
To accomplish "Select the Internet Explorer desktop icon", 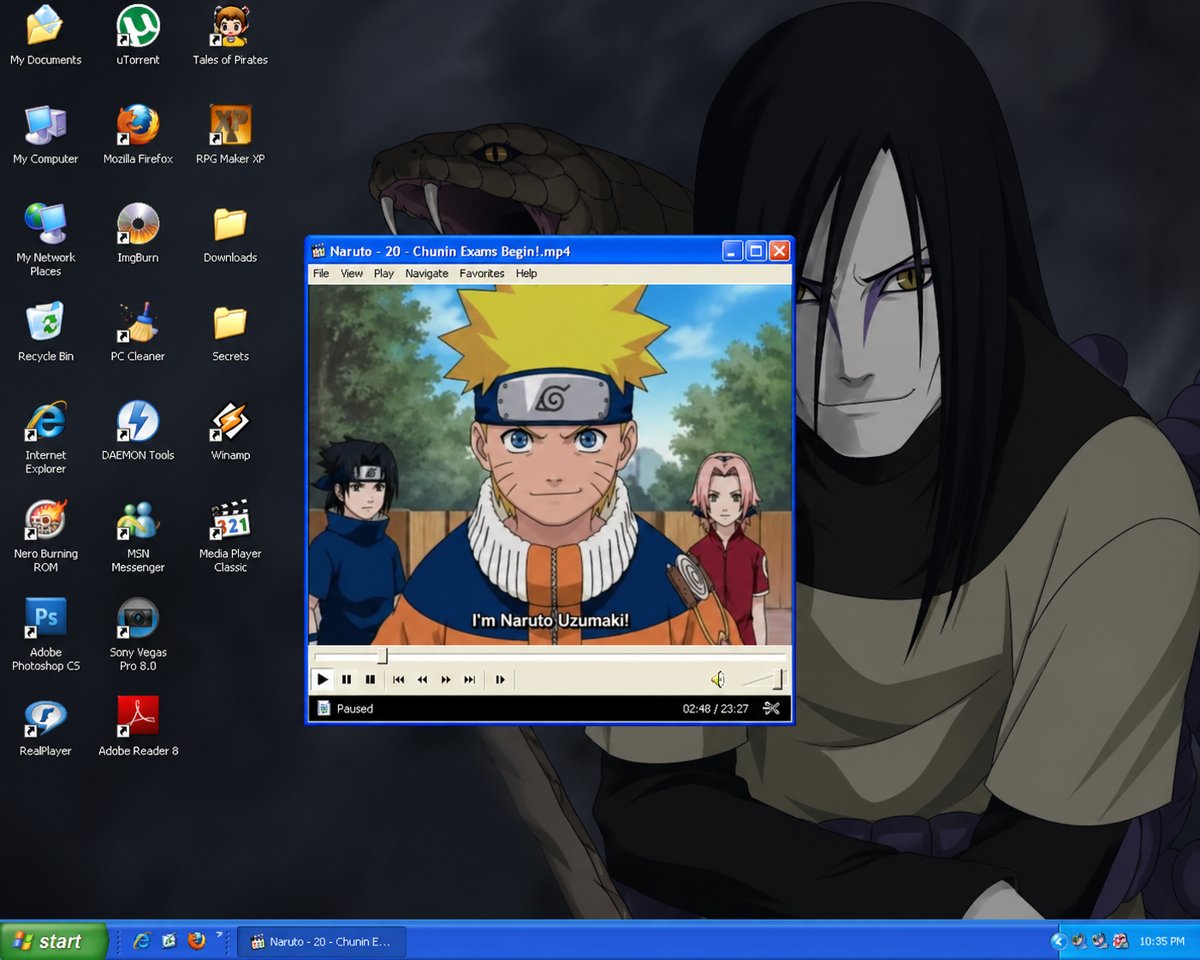I will 45,438.
